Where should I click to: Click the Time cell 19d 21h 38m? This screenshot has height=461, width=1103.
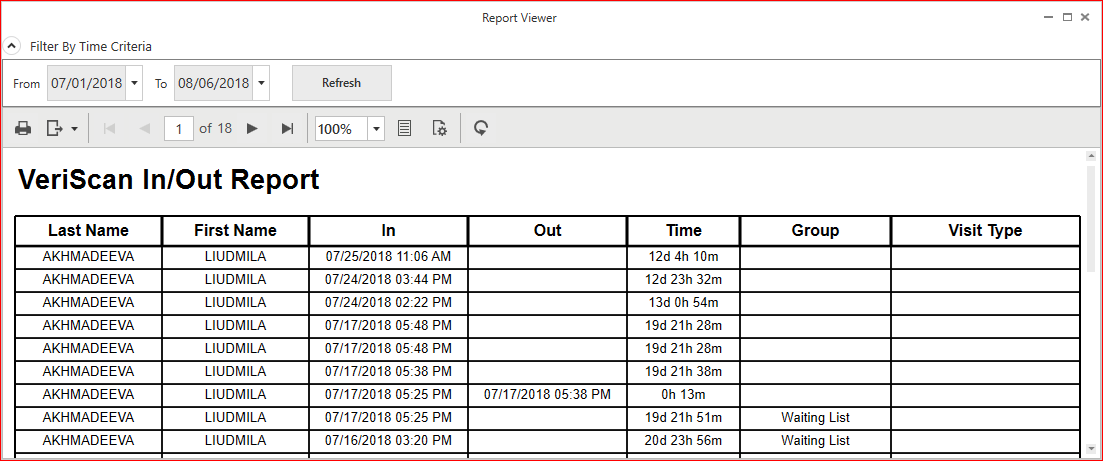(684, 372)
